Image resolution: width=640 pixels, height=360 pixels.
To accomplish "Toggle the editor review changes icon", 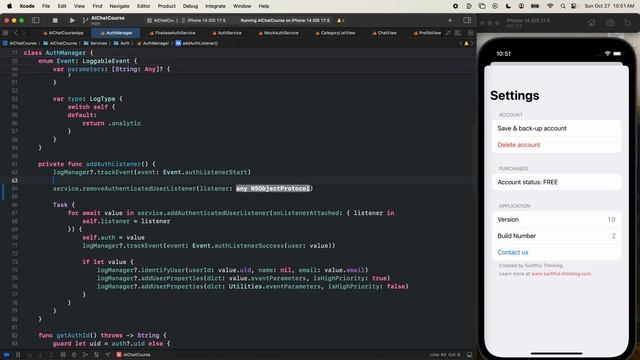I will pyautogui.click(x=449, y=33).
